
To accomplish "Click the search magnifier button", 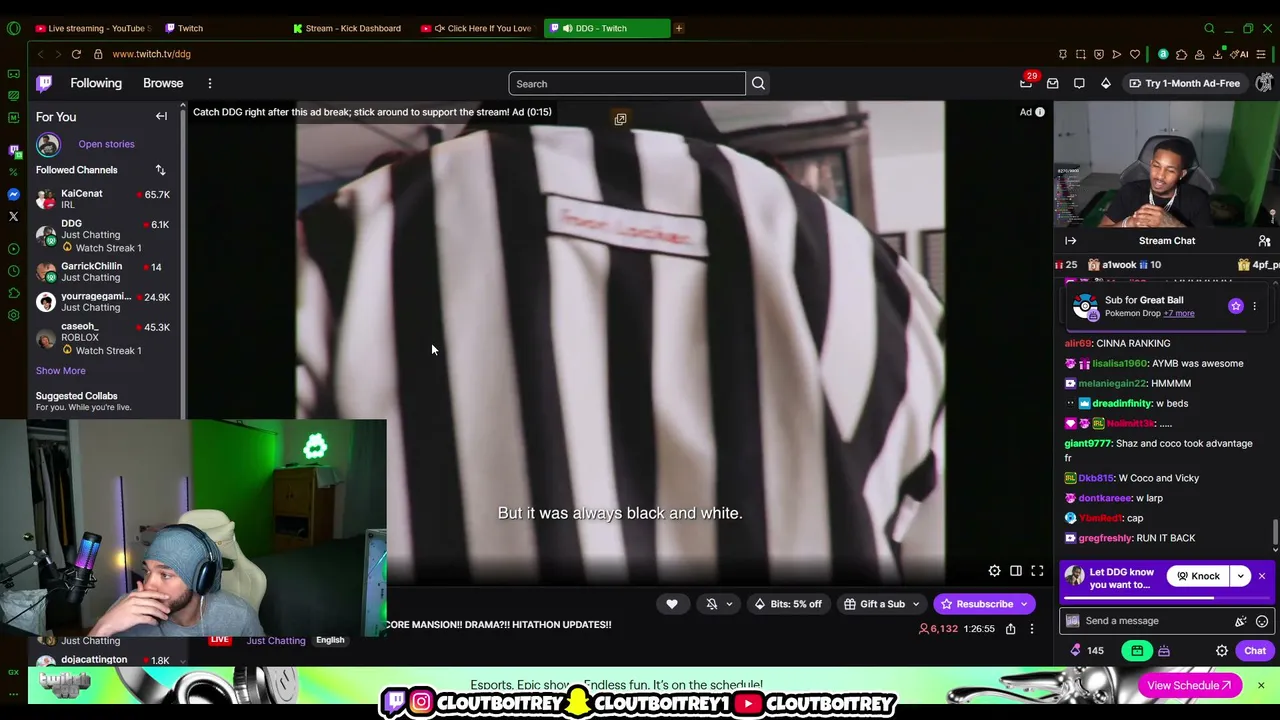I will click(758, 84).
